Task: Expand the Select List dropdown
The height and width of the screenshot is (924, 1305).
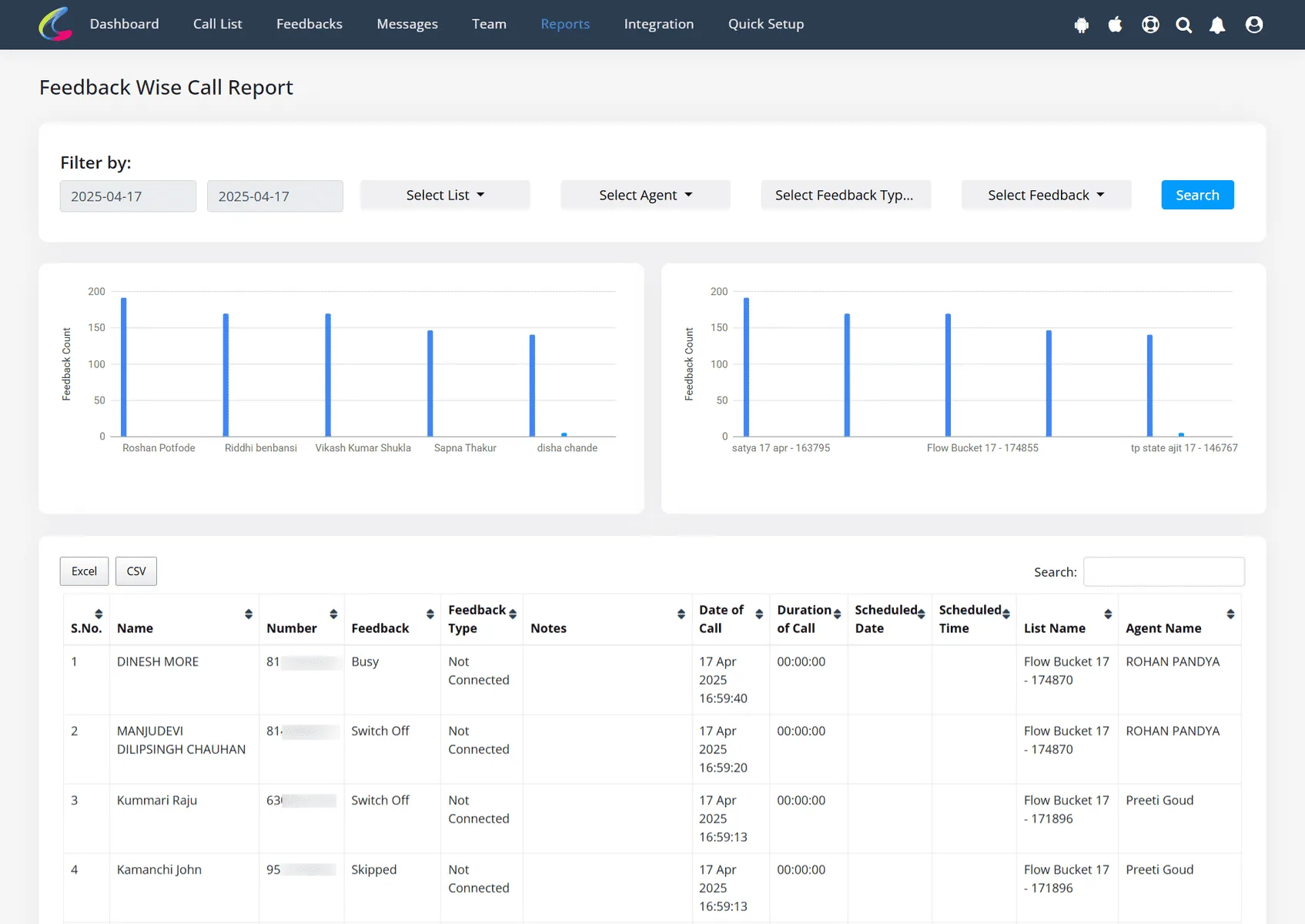Action: 445,196
